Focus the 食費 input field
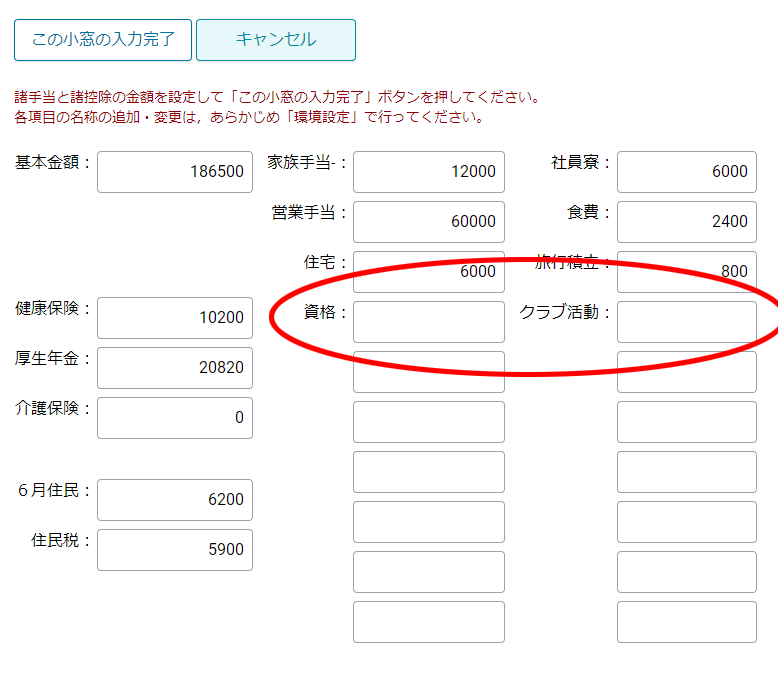The height and width of the screenshot is (692, 778). tap(686, 221)
